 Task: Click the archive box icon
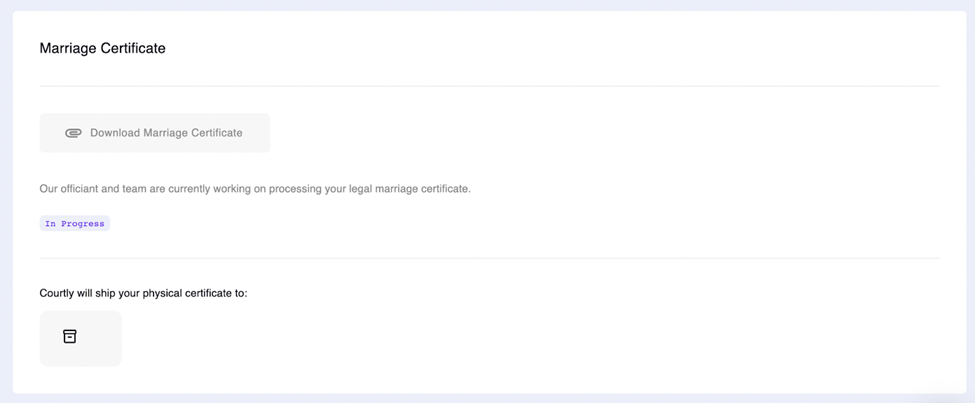pos(70,336)
